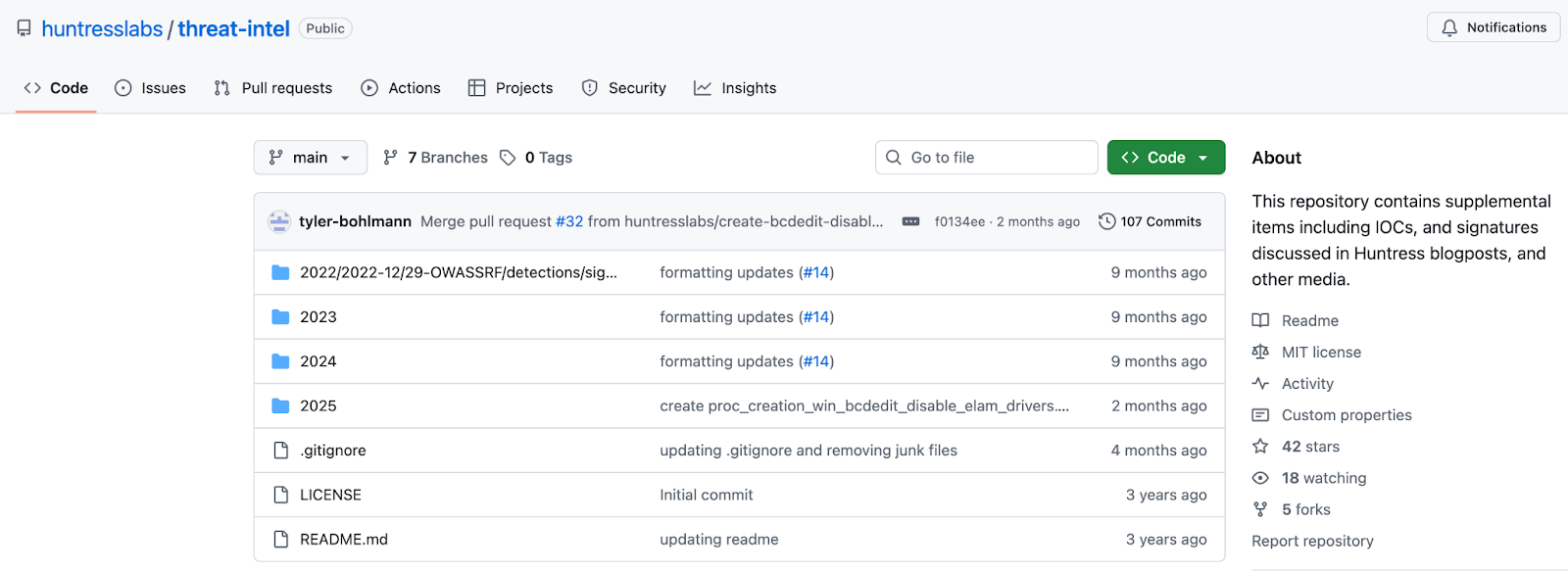Open the 0 Tags tag icon
The height and width of the screenshot is (571, 1568).
[508, 158]
